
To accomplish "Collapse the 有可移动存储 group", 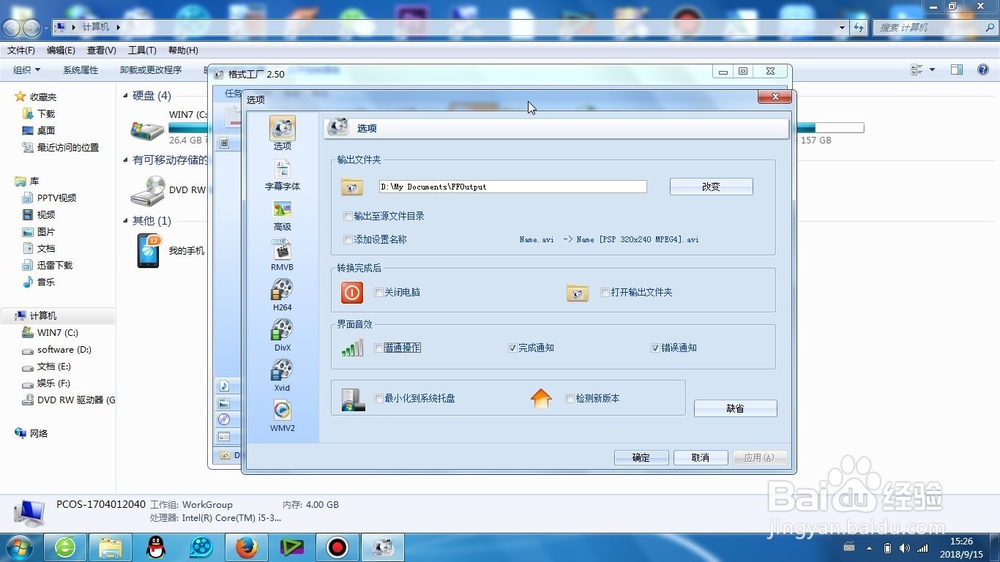I will (126, 160).
